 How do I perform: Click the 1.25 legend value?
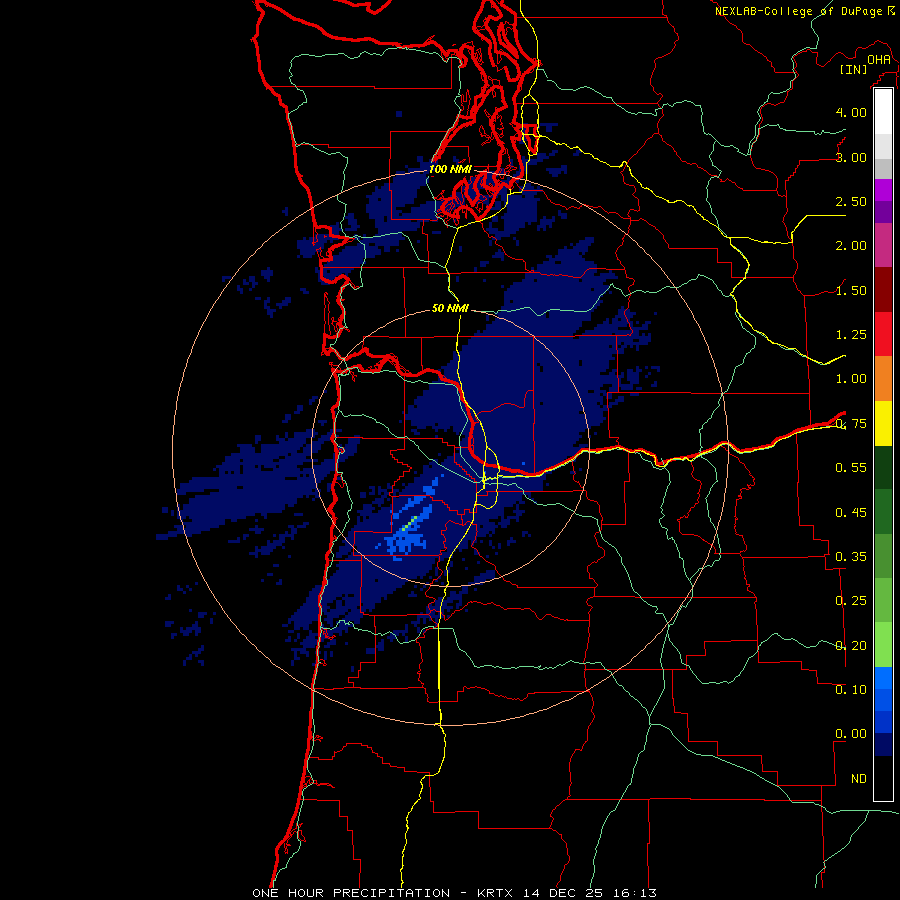pos(851,335)
